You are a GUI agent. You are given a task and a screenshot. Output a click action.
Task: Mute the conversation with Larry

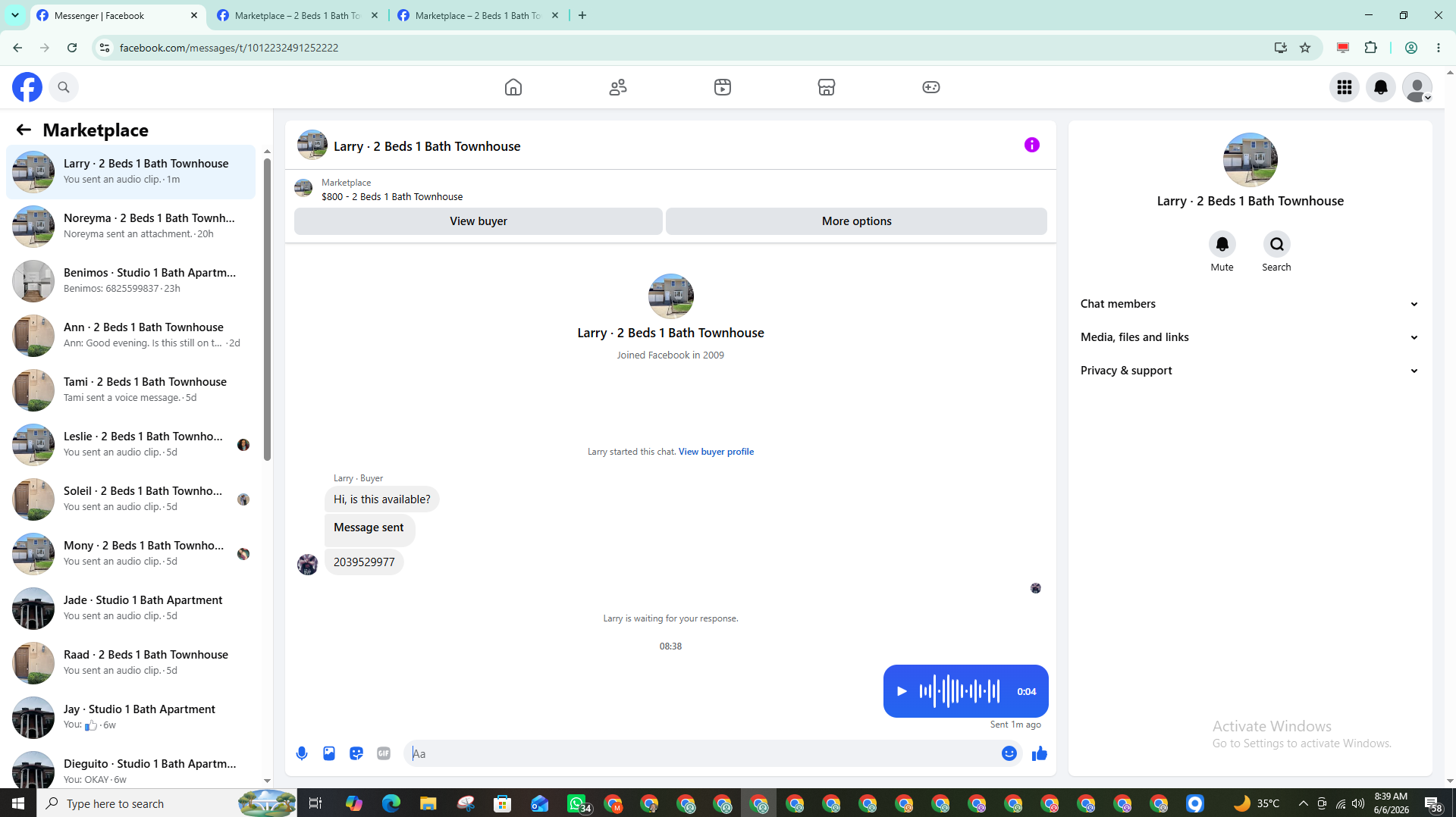click(1222, 244)
